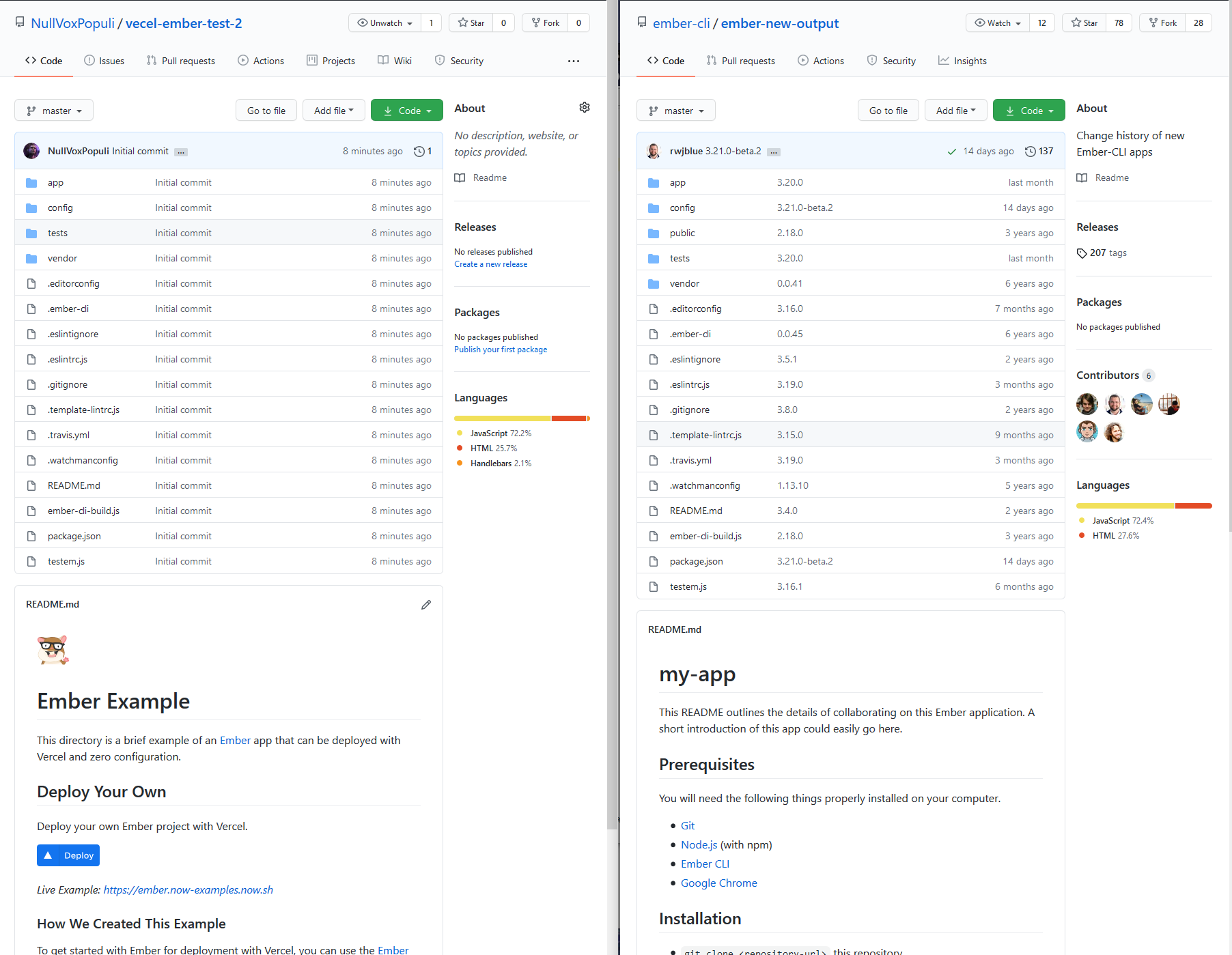Screen dimensions: 1232x955
Task: Open .travis.yml file in left repo
Action: tap(68, 435)
